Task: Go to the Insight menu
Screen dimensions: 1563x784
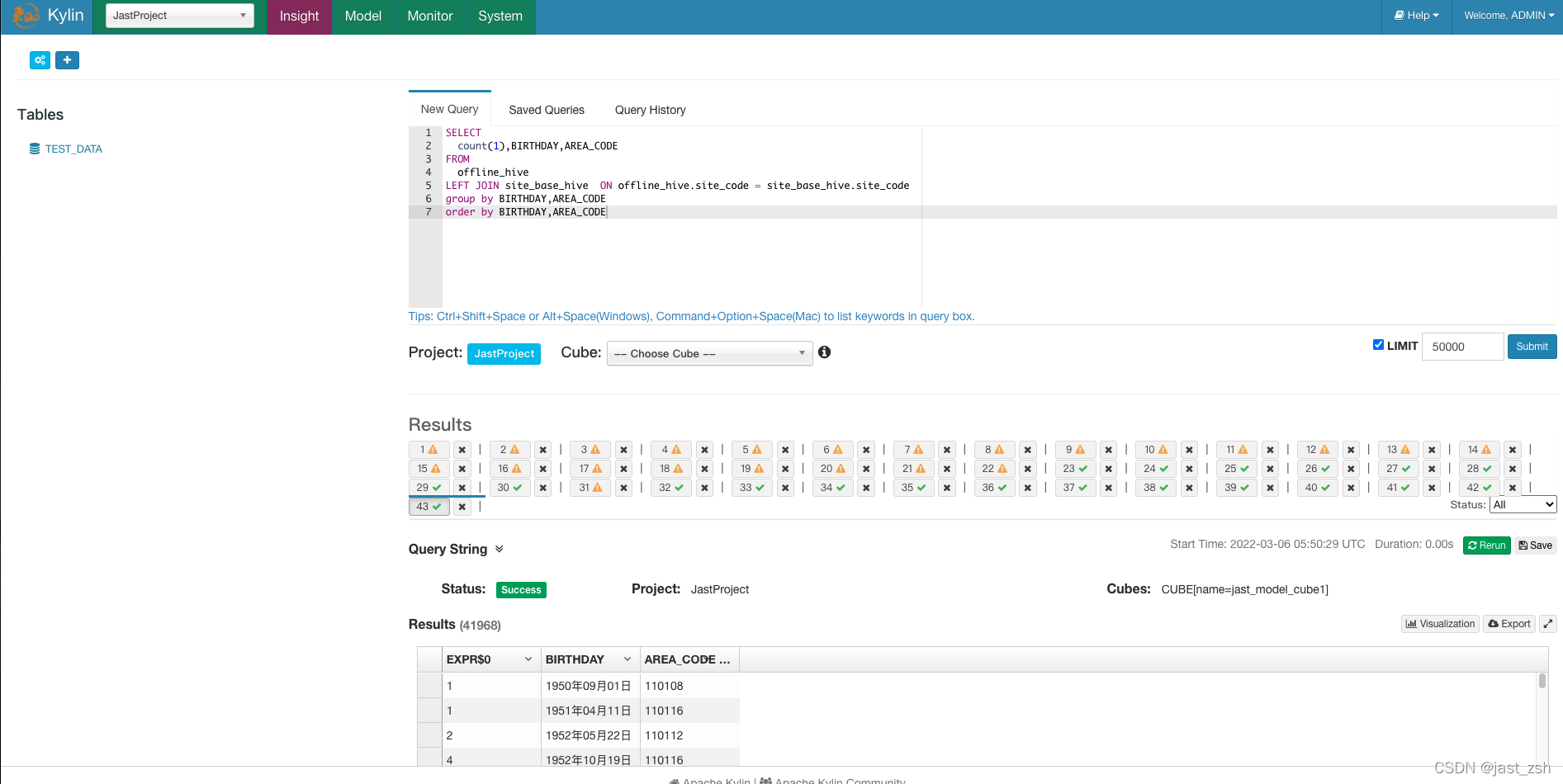Action: click(x=299, y=17)
